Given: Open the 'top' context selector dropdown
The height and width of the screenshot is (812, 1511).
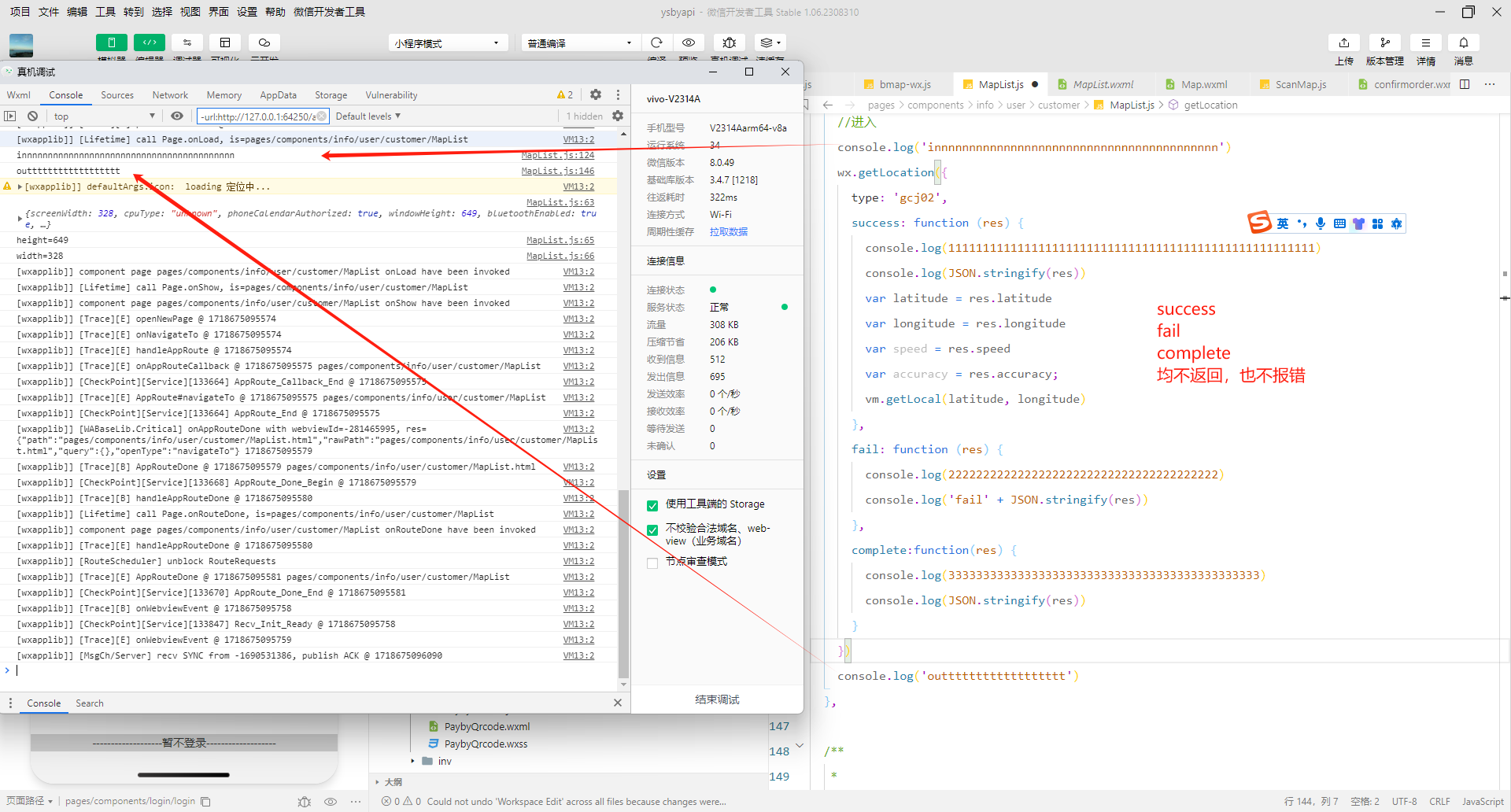Looking at the screenshot, I should coord(104,116).
